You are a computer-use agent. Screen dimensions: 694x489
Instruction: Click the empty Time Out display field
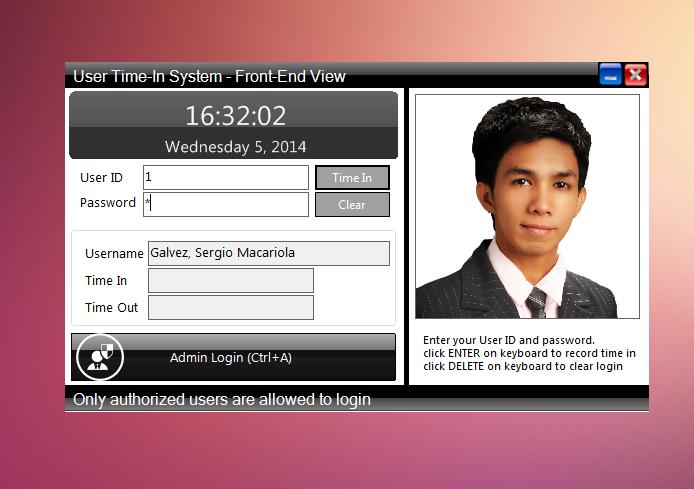point(231,307)
